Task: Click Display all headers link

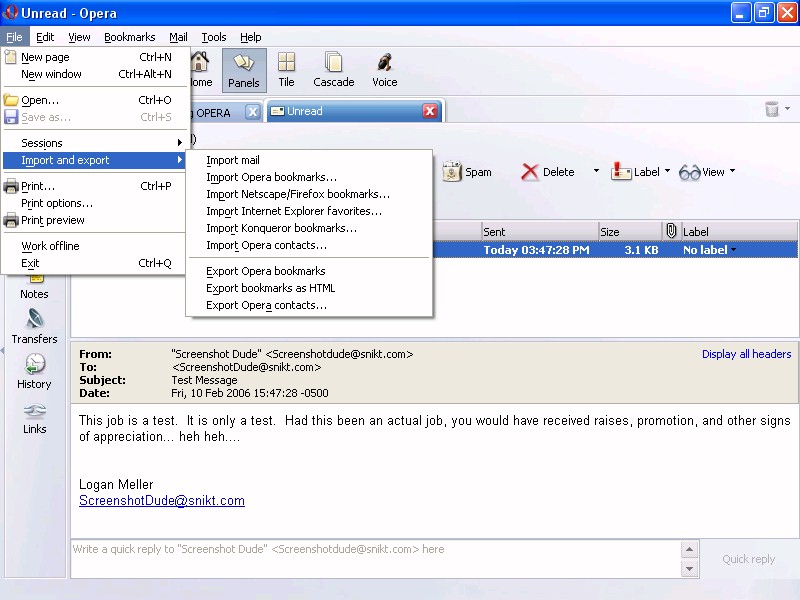Action: point(746,354)
